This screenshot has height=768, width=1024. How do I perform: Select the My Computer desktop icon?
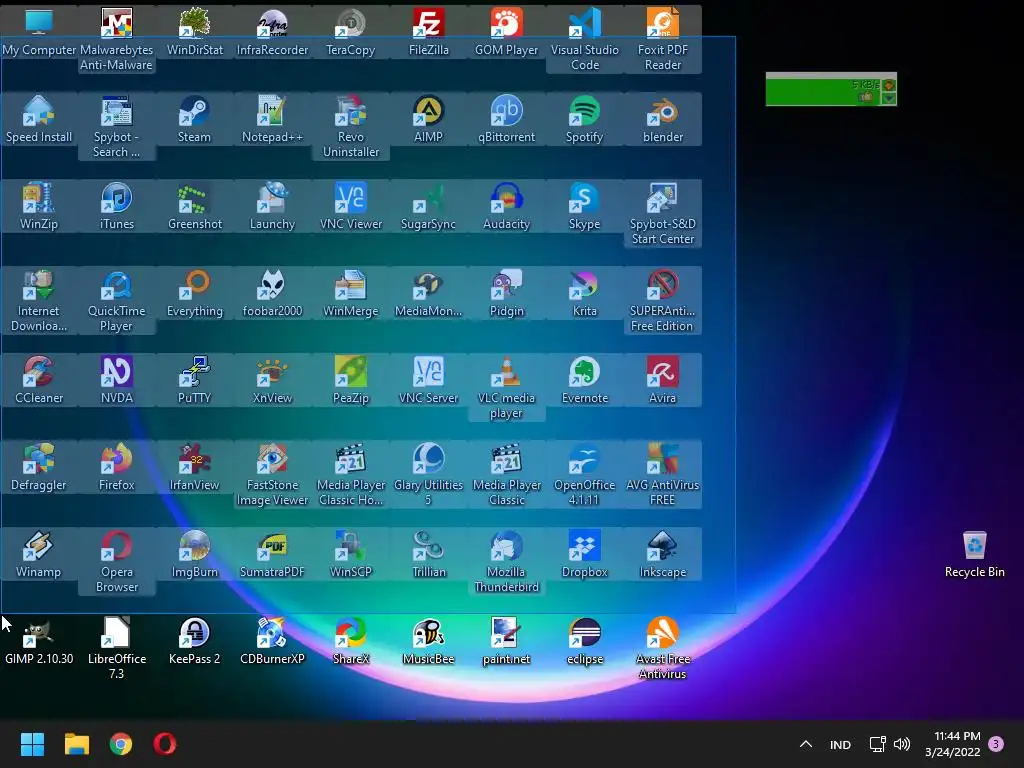[39, 31]
